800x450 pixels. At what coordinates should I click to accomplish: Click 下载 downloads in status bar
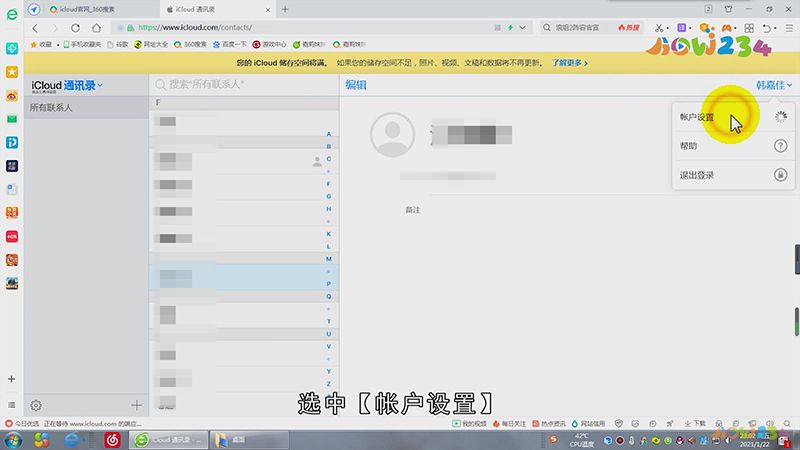click(695, 423)
